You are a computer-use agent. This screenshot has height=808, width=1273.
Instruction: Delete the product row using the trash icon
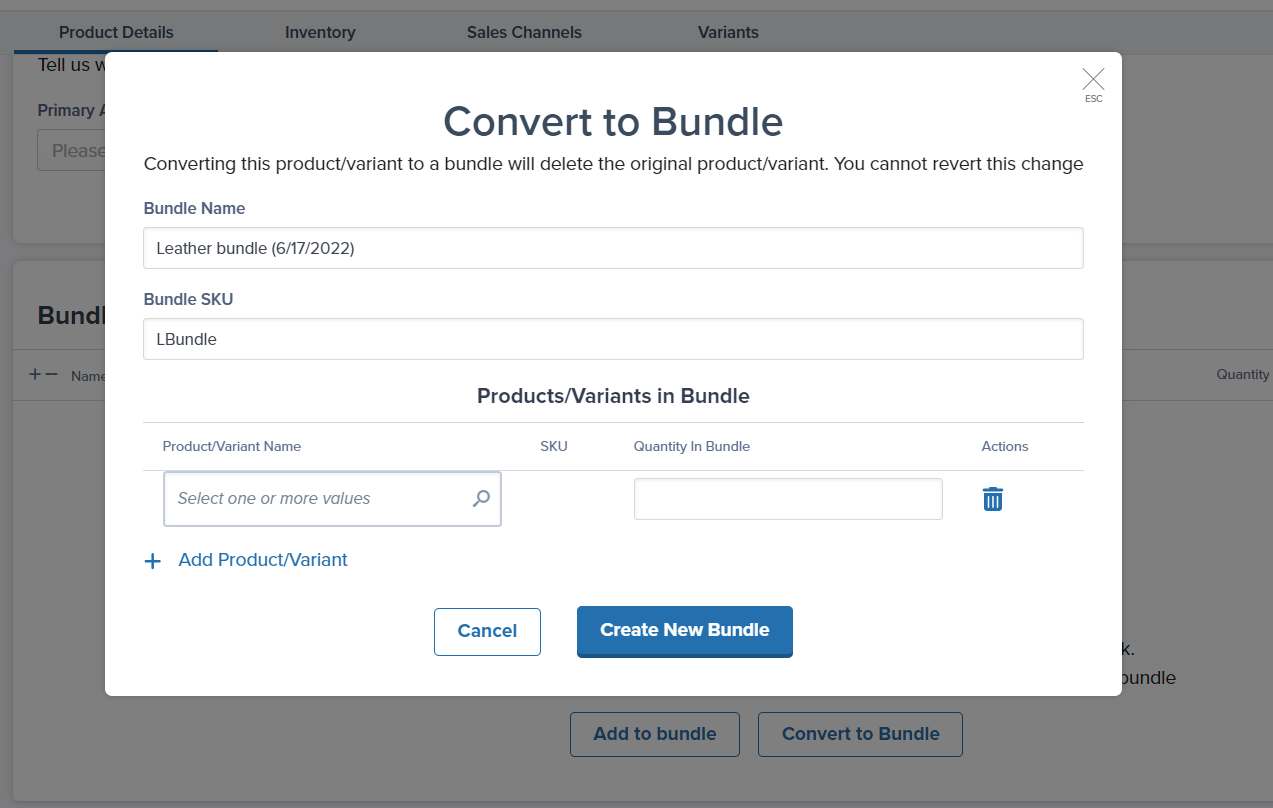(x=992, y=498)
